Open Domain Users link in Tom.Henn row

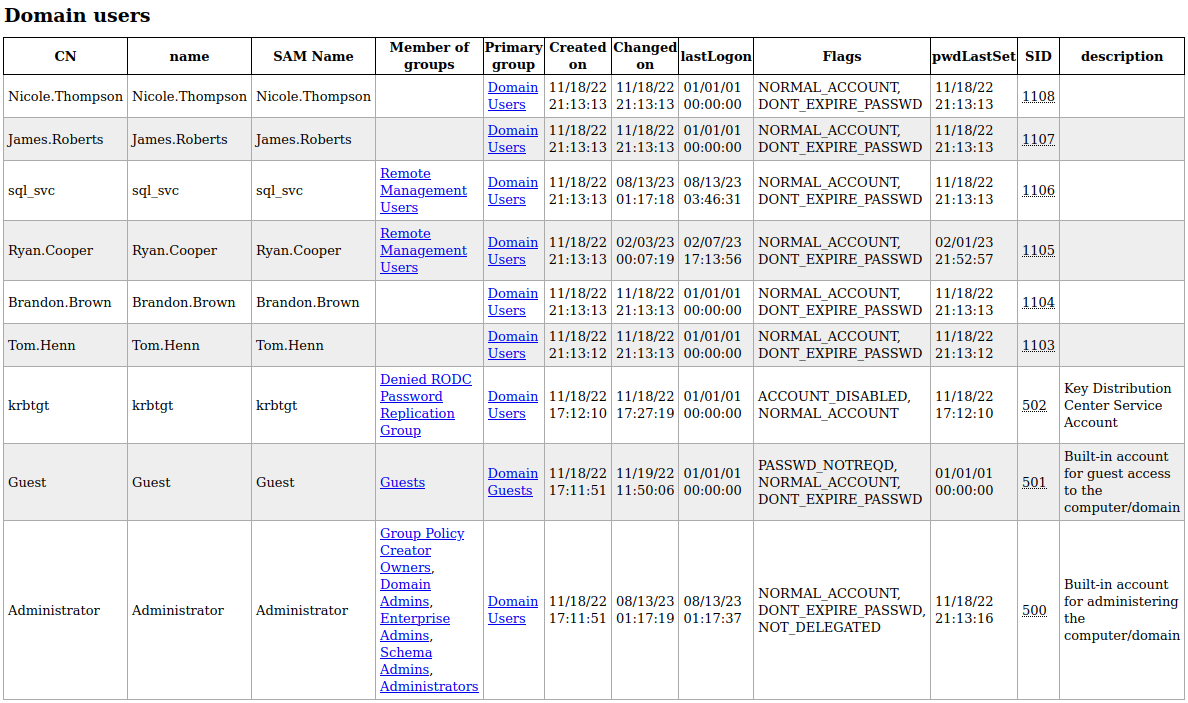click(x=512, y=345)
